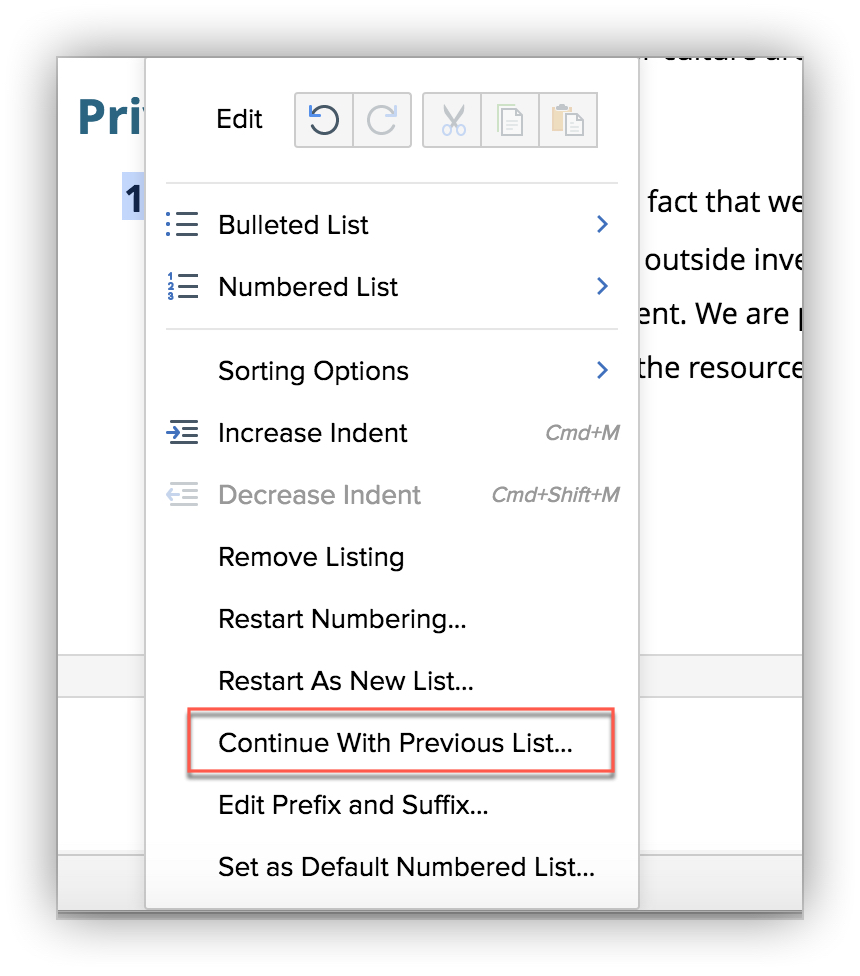This screenshot has width=860, height=976.
Task: Click the disabled Decrease Indent icon
Action: (182, 494)
